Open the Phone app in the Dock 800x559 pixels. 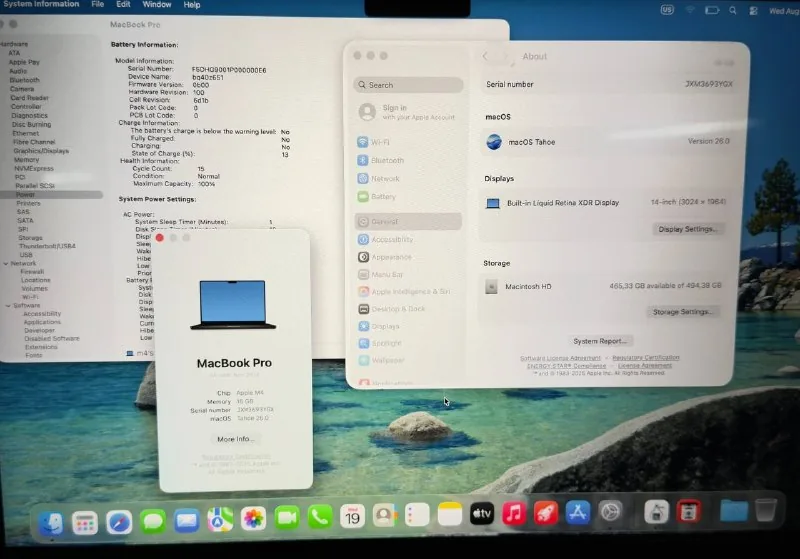click(320, 517)
